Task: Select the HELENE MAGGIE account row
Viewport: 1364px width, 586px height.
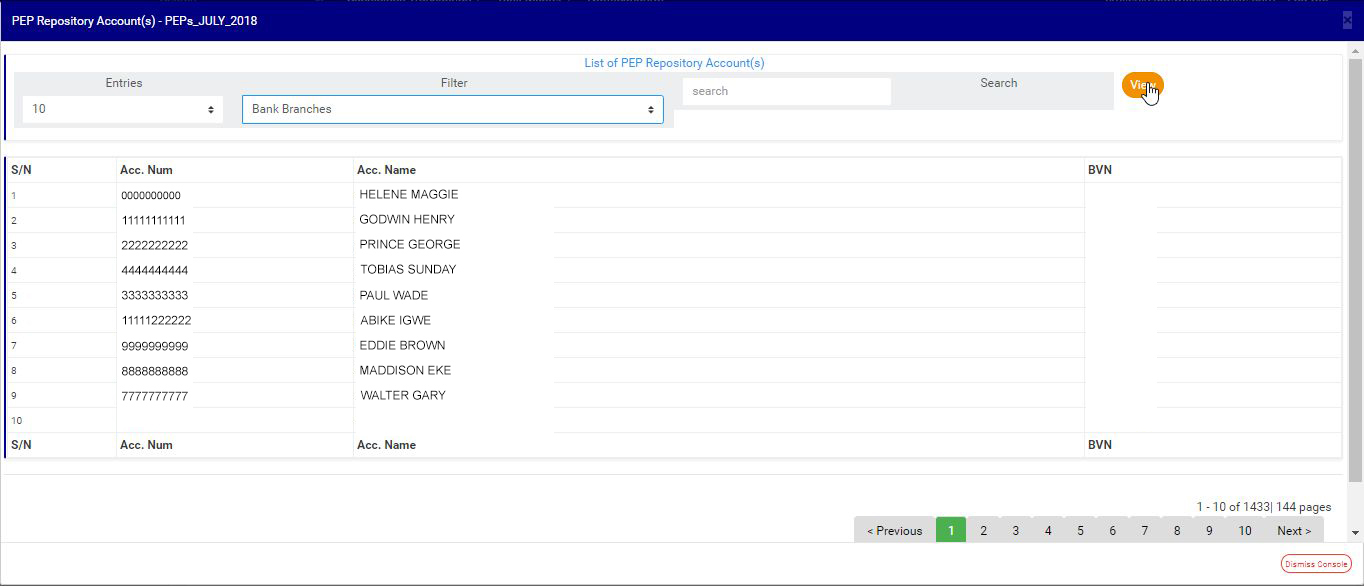Action: click(x=408, y=195)
